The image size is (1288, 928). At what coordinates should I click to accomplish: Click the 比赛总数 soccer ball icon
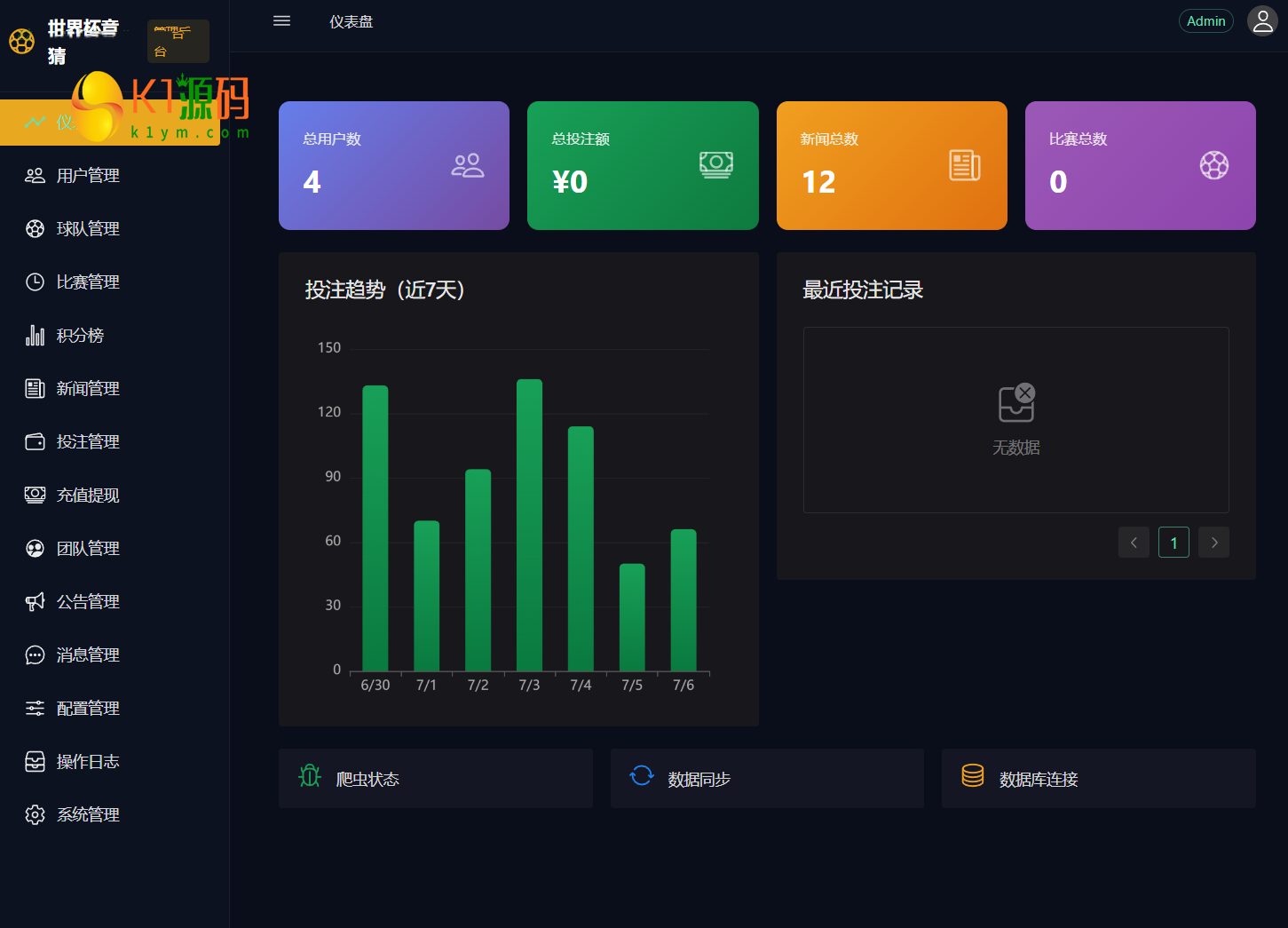coord(1214,165)
